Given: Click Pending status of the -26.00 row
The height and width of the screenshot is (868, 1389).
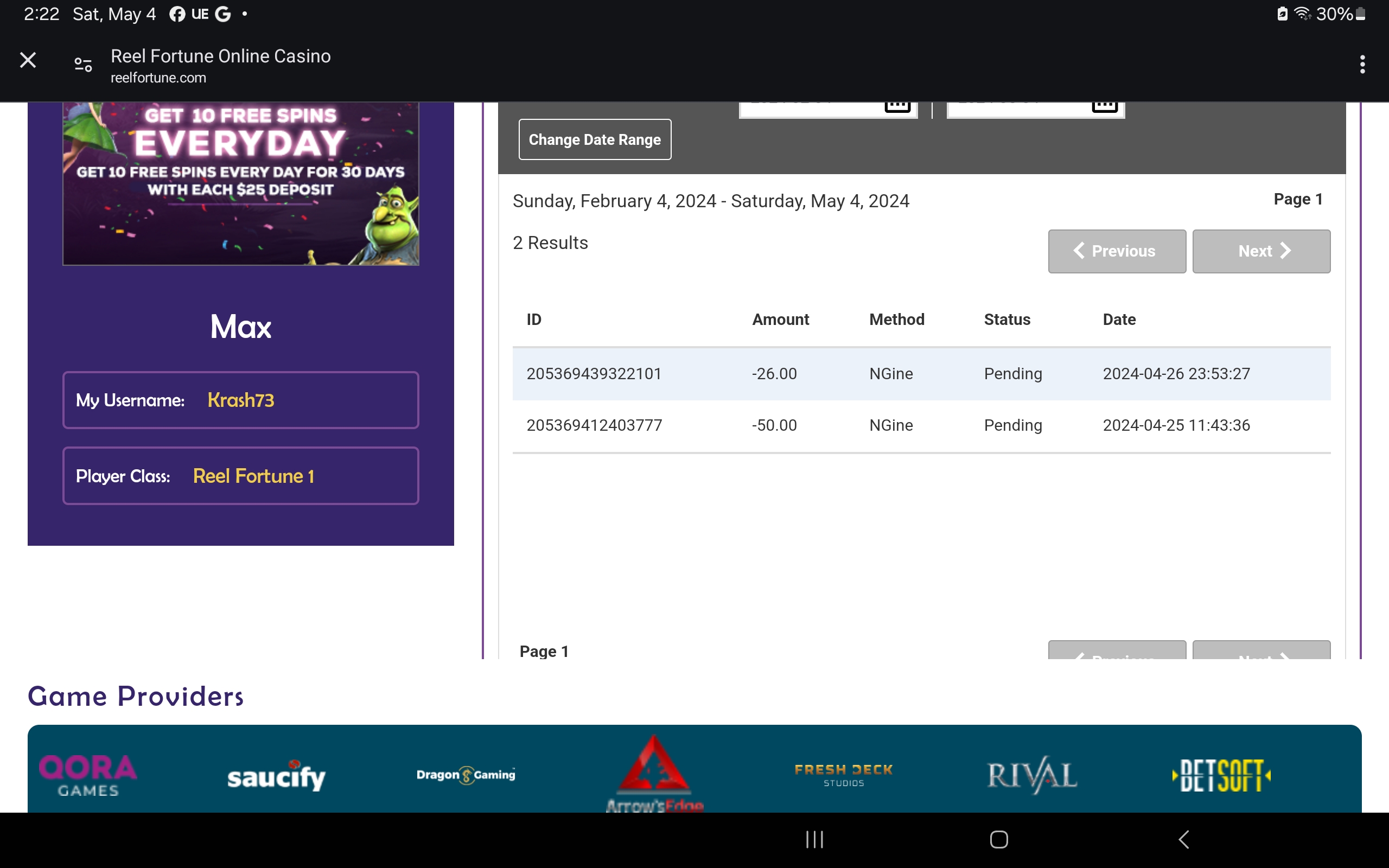Looking at the screenshot, I should [1013, 374].
